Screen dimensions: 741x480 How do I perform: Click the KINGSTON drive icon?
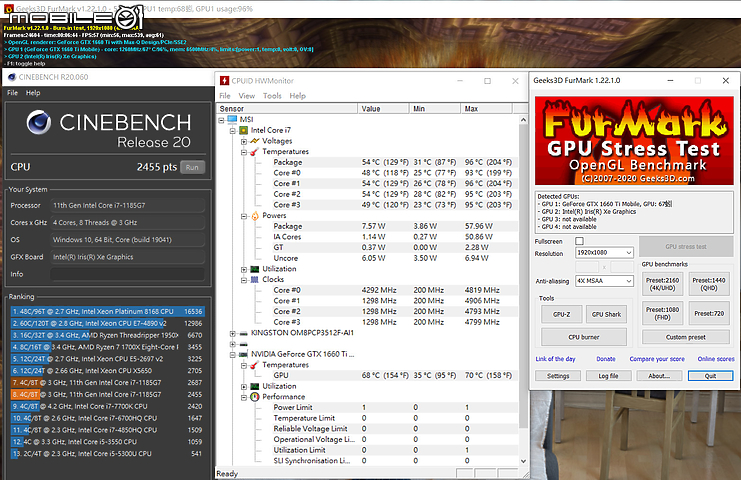[243, 333]
